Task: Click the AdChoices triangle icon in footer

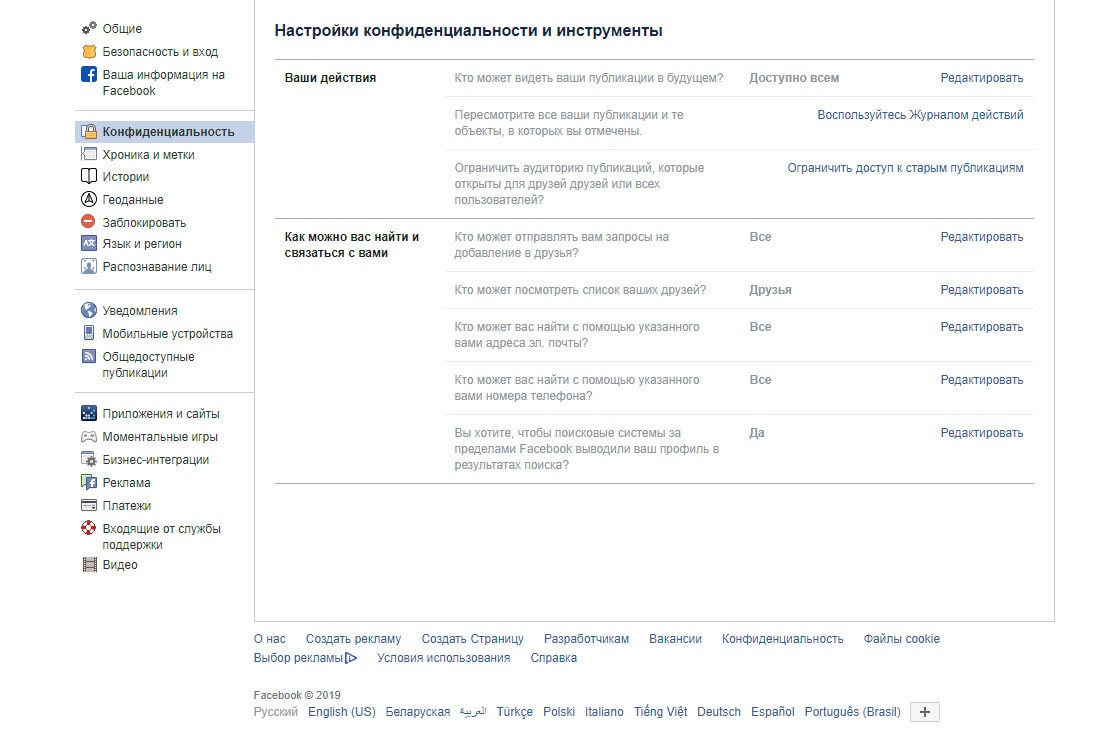Action: pyautogui.click(x=351, y=658)
